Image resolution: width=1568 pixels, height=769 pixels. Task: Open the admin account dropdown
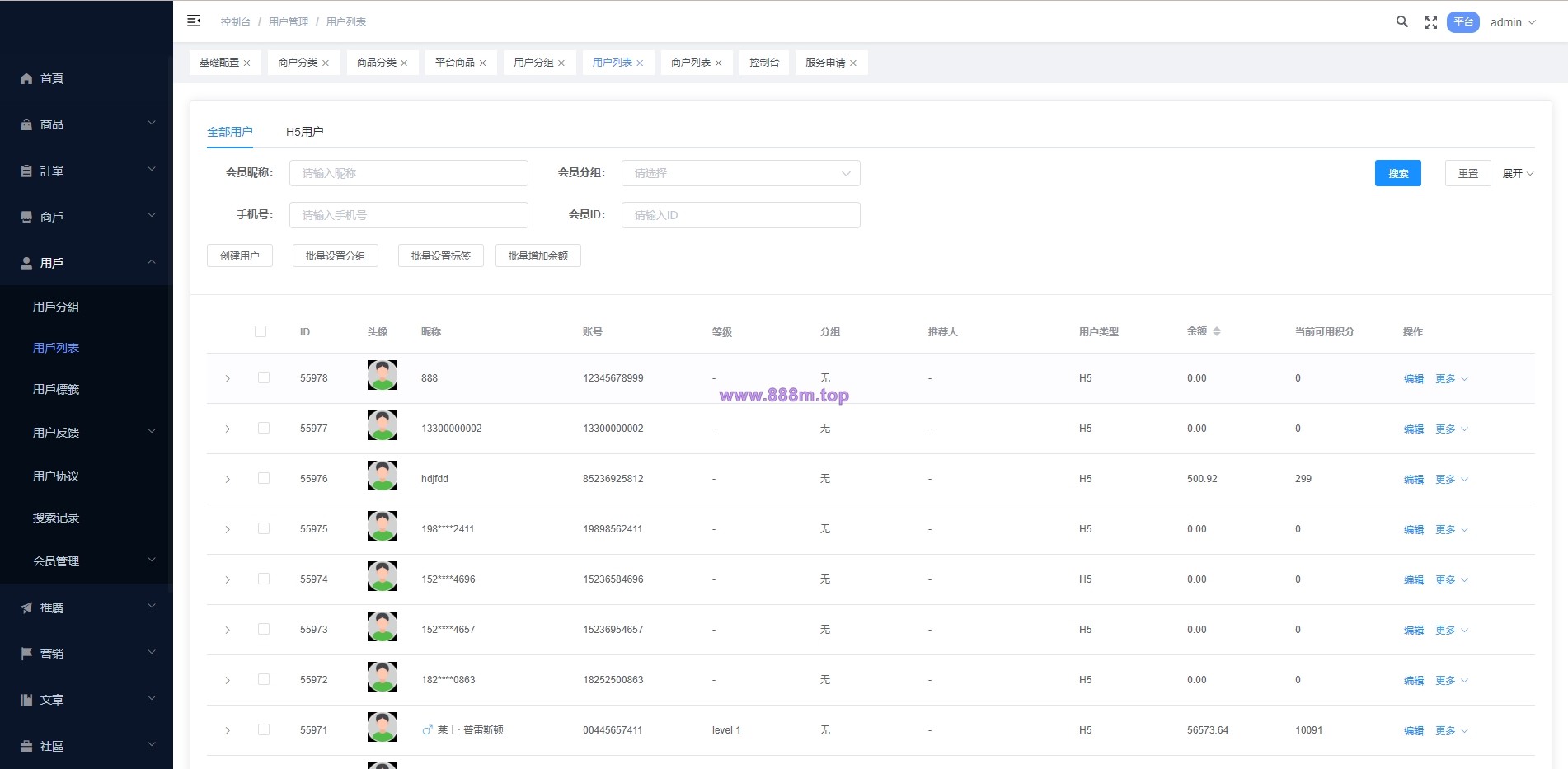(x=1513, y=22)
